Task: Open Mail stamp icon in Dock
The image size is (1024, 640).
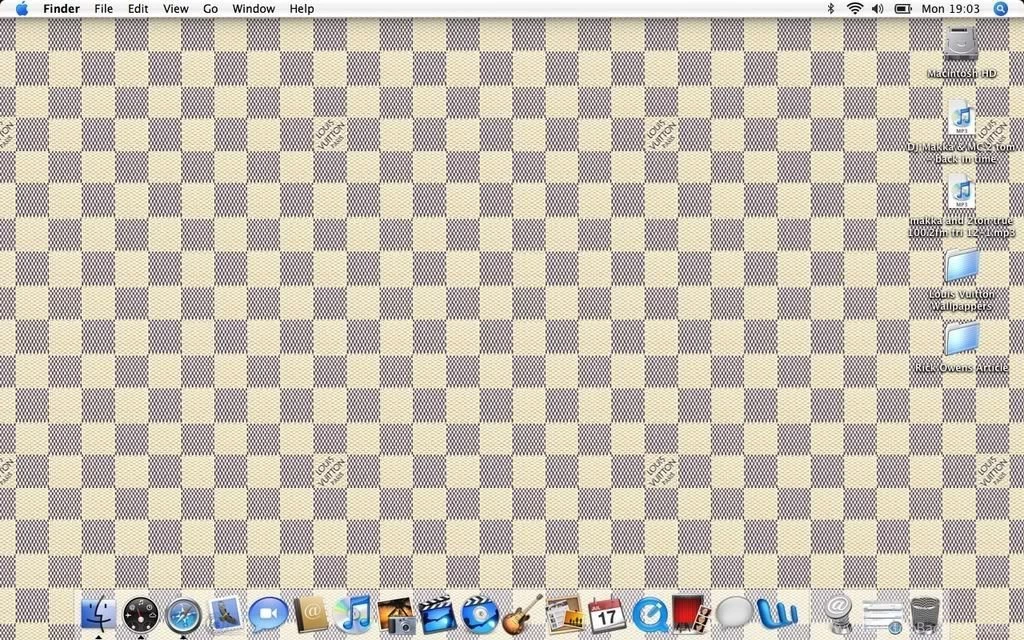Action: click(225, 615)
